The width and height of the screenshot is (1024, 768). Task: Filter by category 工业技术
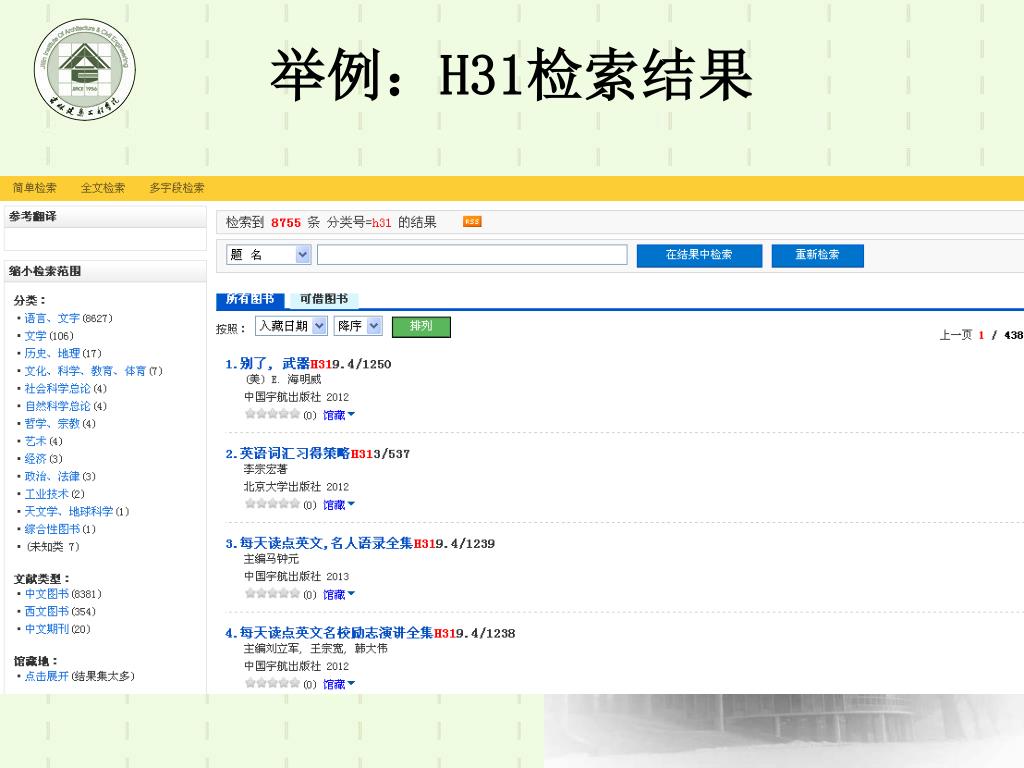click(46, 494)
